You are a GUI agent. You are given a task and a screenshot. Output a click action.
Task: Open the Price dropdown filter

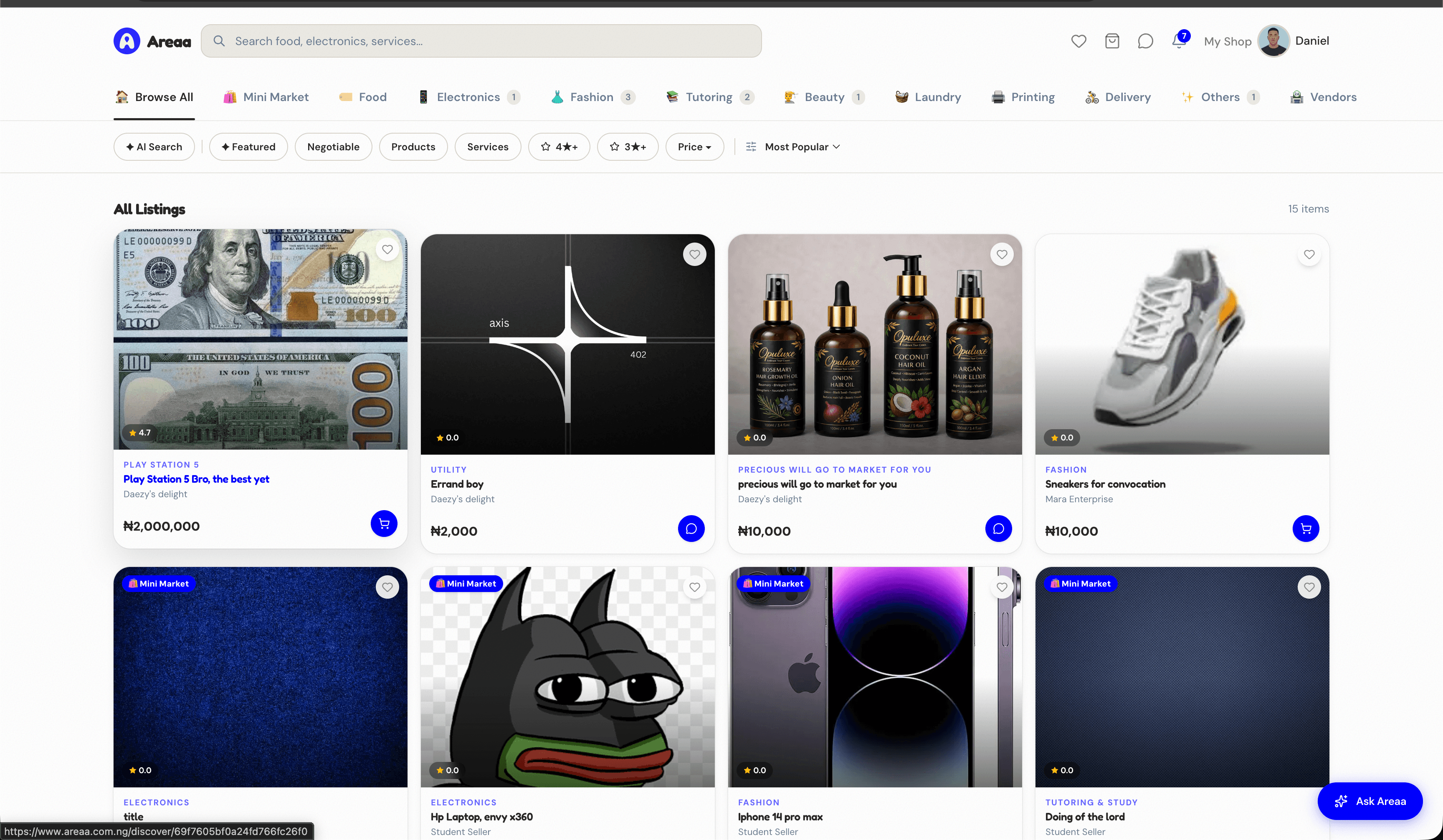click(x=695, y=147)
